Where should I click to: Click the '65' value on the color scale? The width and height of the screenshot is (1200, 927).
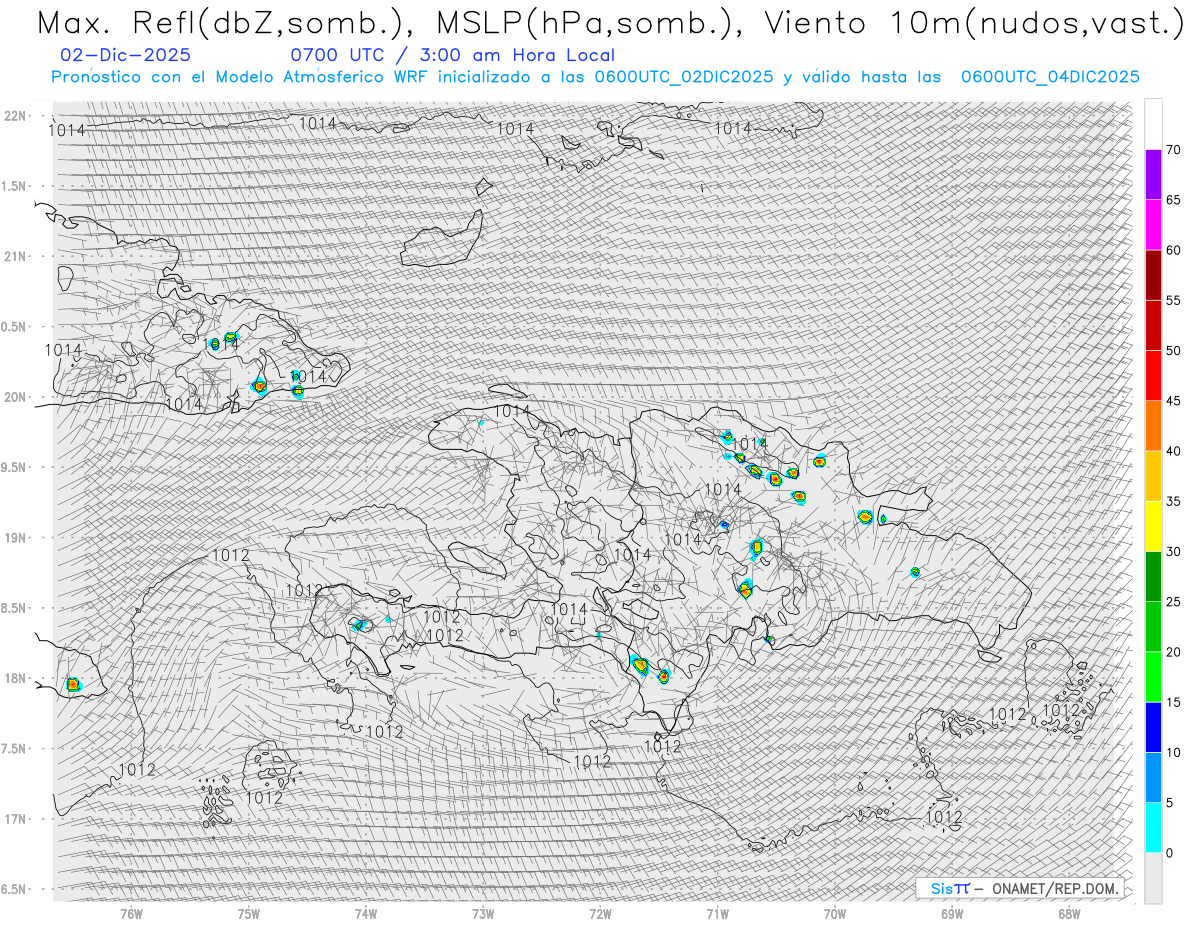[x=1173, y=200]
